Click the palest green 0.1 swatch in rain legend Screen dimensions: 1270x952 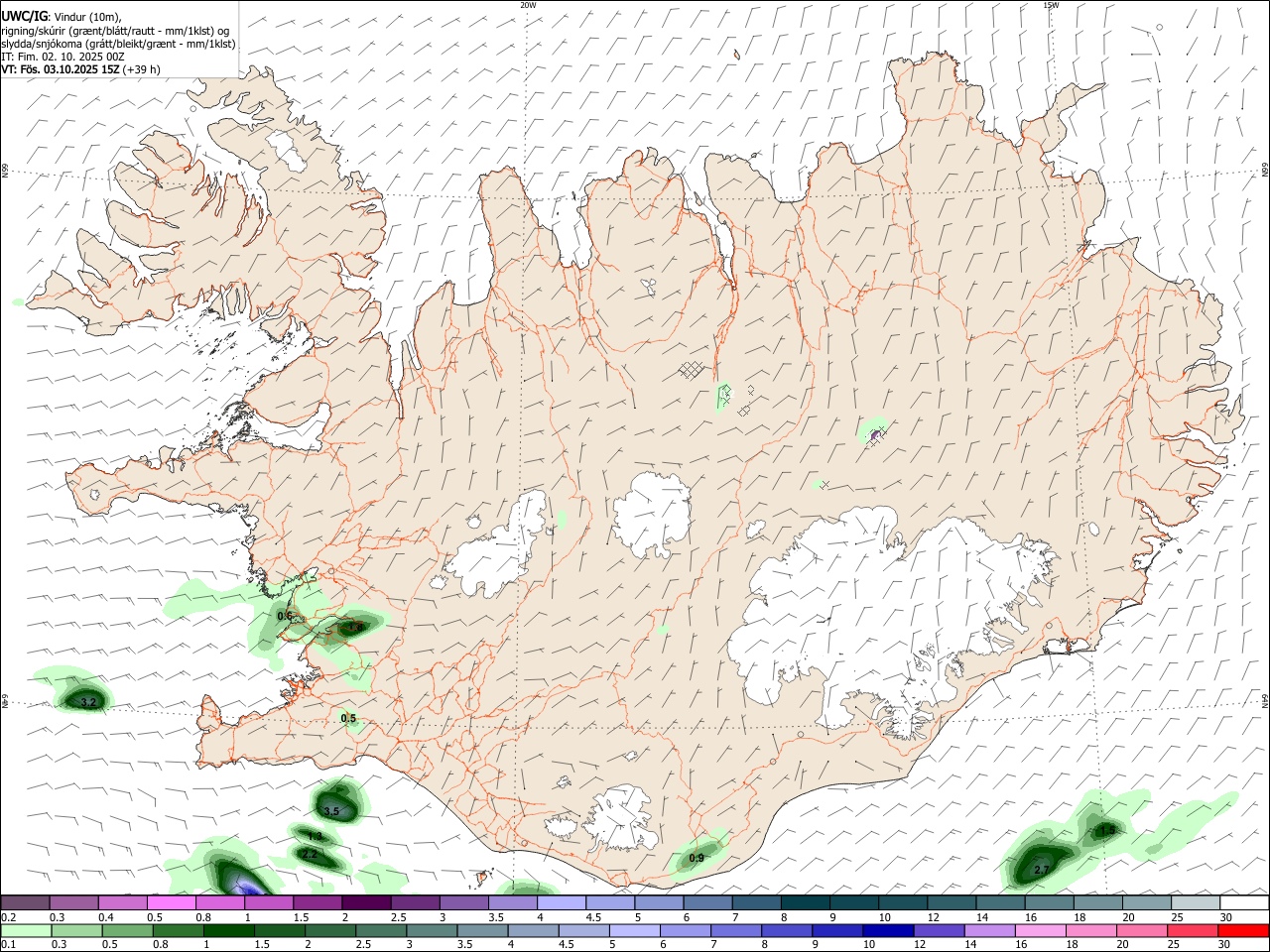26,930
